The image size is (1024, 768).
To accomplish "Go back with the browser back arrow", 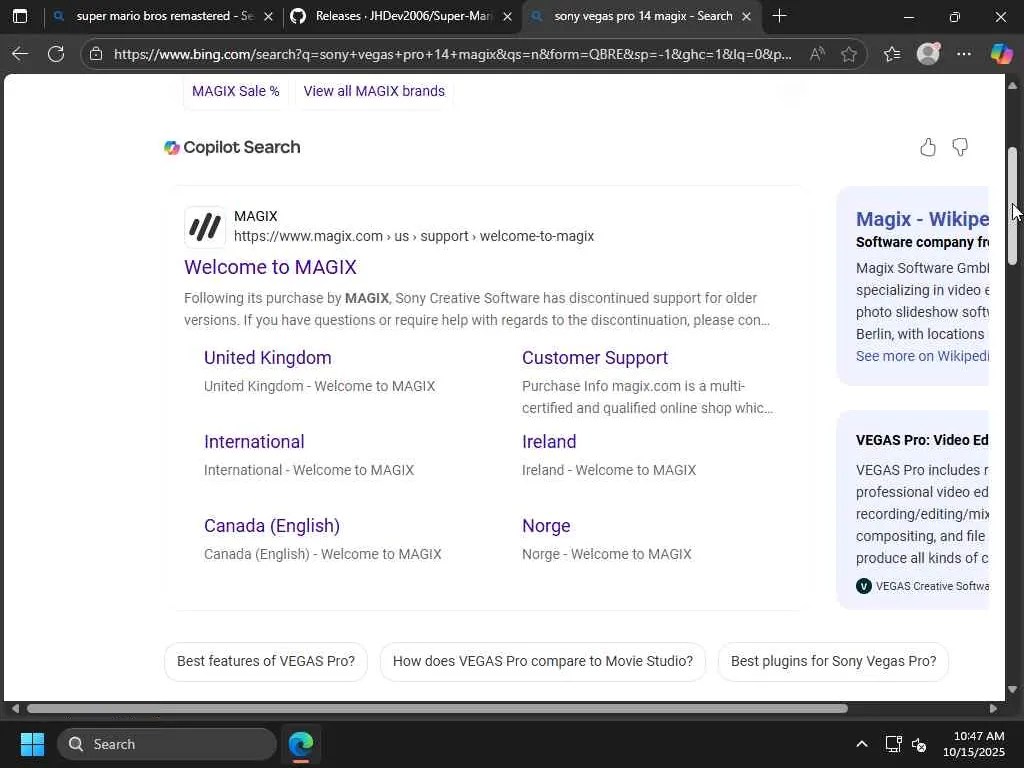I will pyautogui.click(x=20, y=54).
